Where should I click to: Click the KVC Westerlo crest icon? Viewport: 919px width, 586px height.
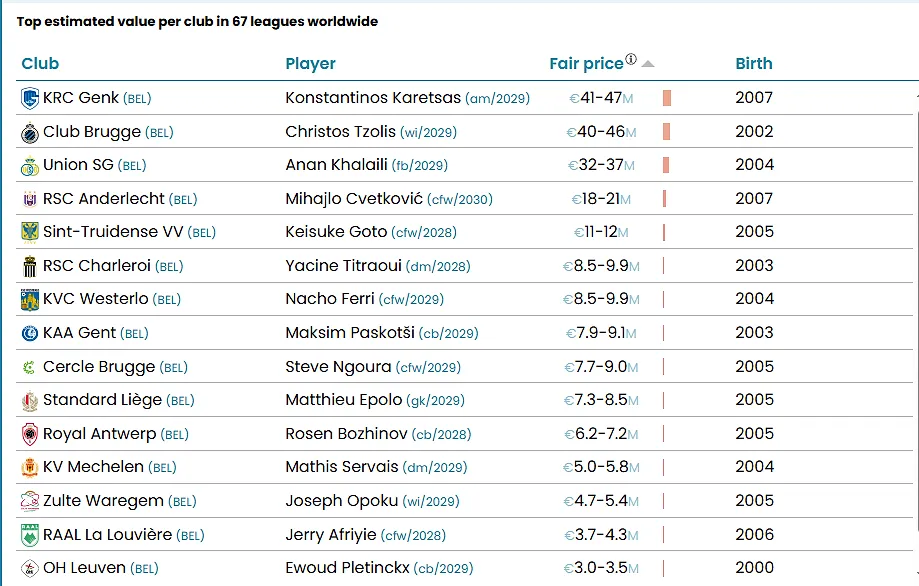tap(29, 299)
